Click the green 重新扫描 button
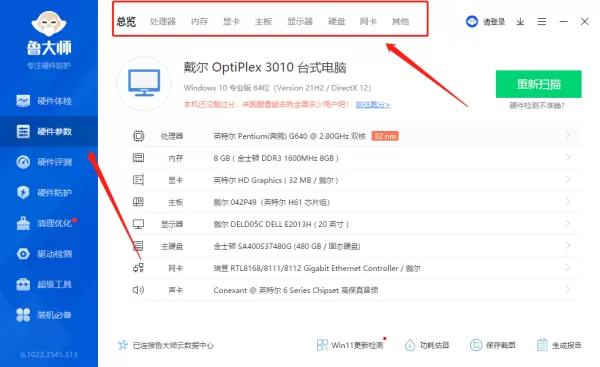 (538, 84)
